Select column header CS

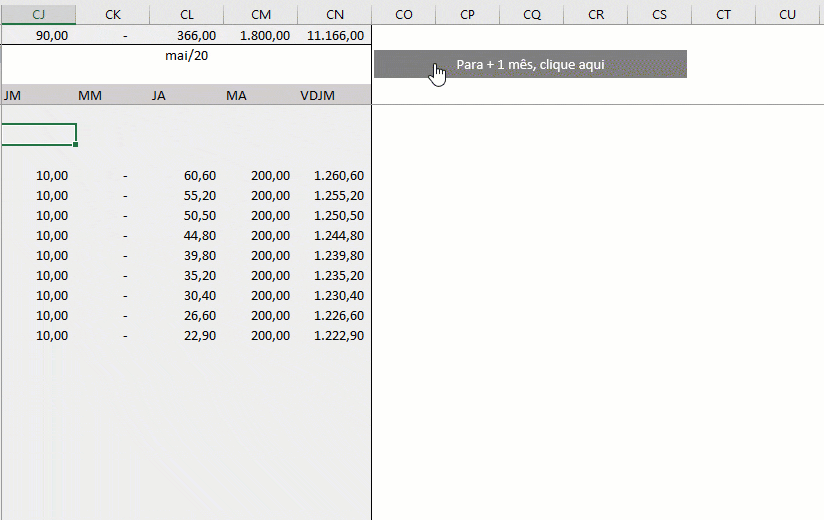659,14
